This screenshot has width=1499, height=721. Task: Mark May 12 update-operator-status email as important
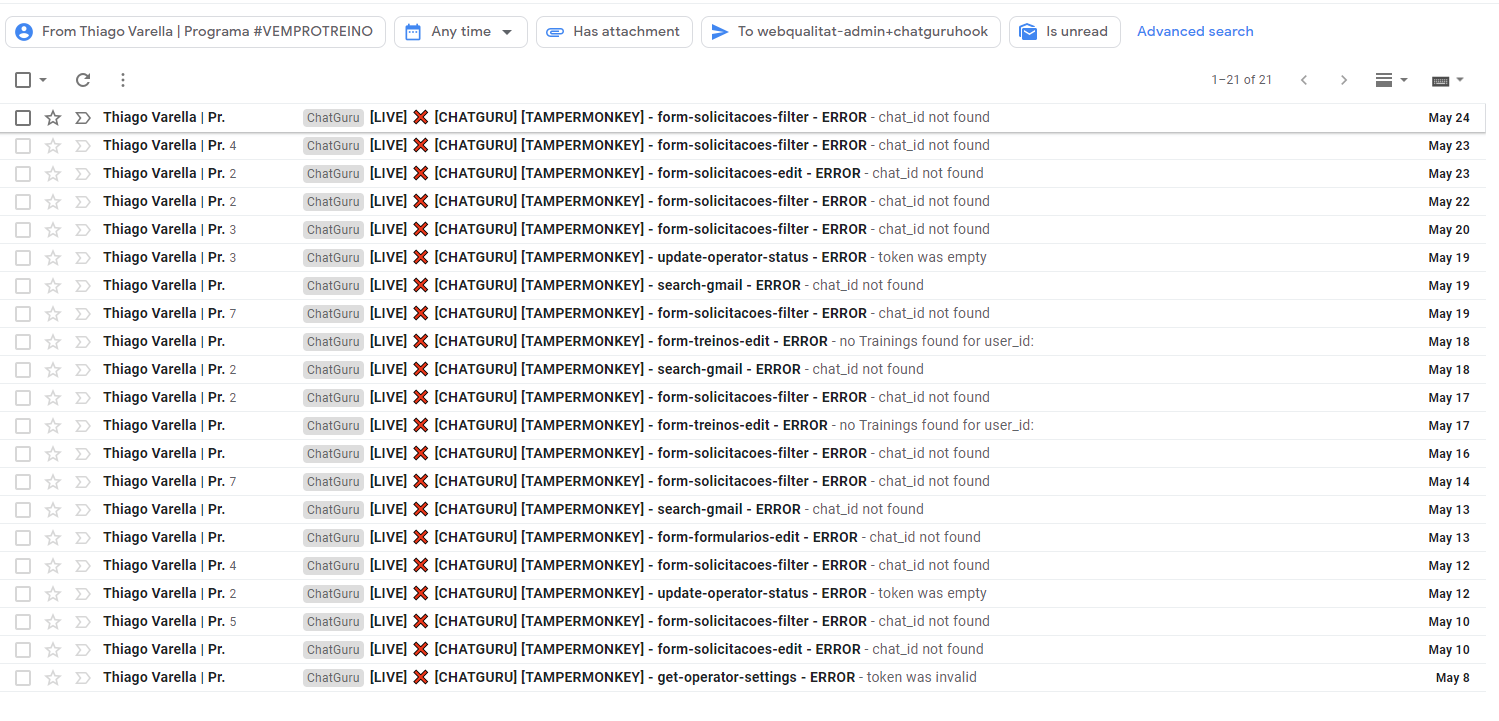[83, 594]
